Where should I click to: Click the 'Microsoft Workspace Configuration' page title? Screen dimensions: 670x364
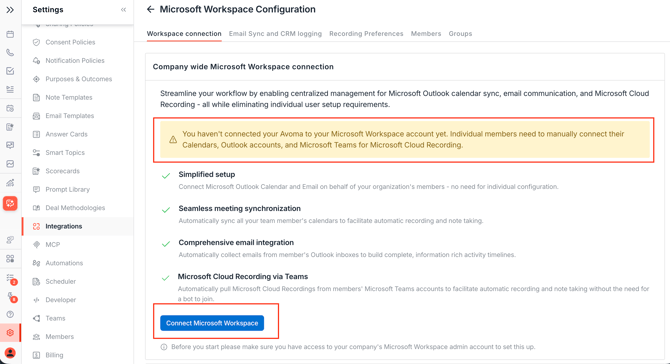pos(238,9)
